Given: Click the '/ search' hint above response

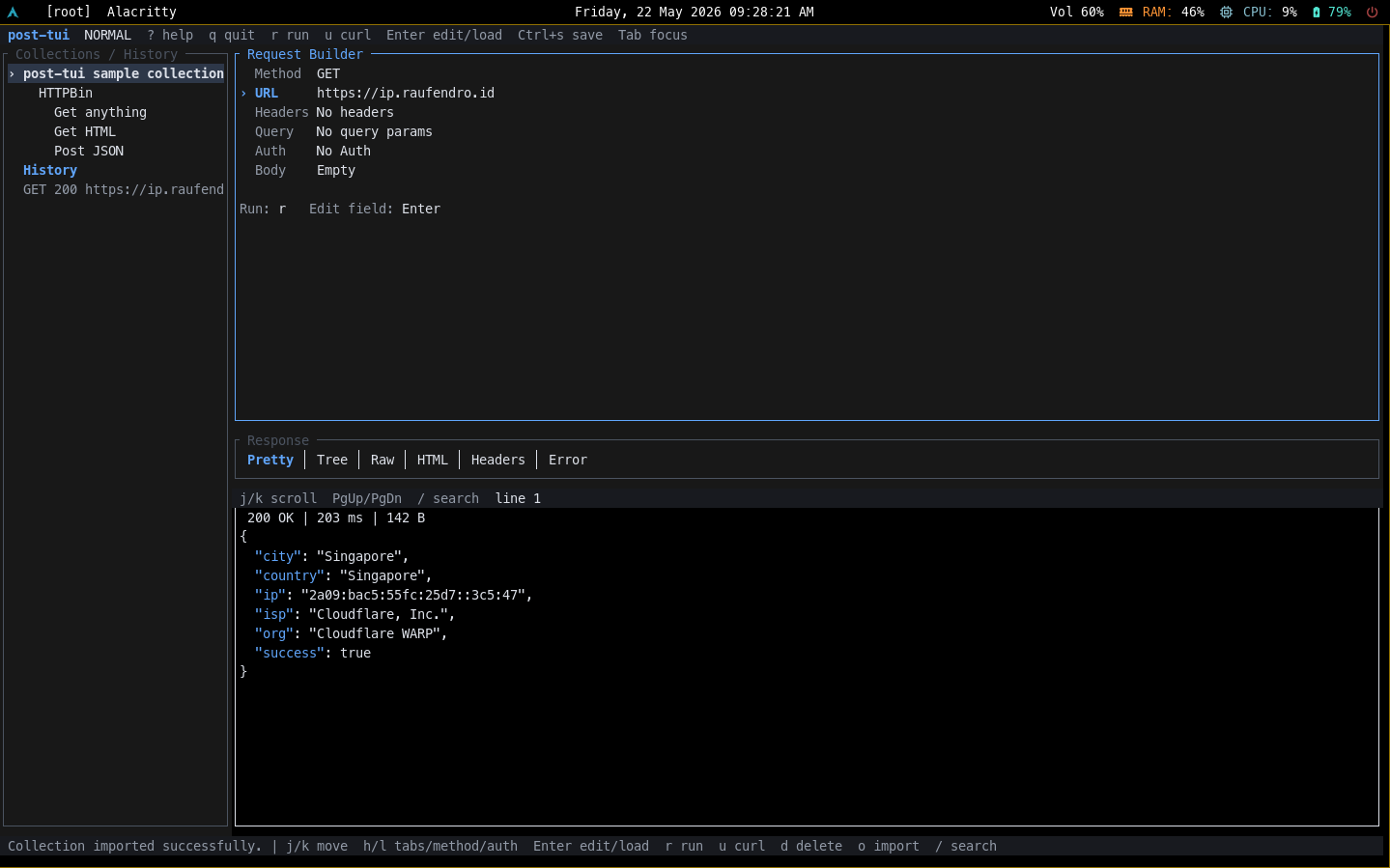Looking at the screenshot, I should (448, 499).
